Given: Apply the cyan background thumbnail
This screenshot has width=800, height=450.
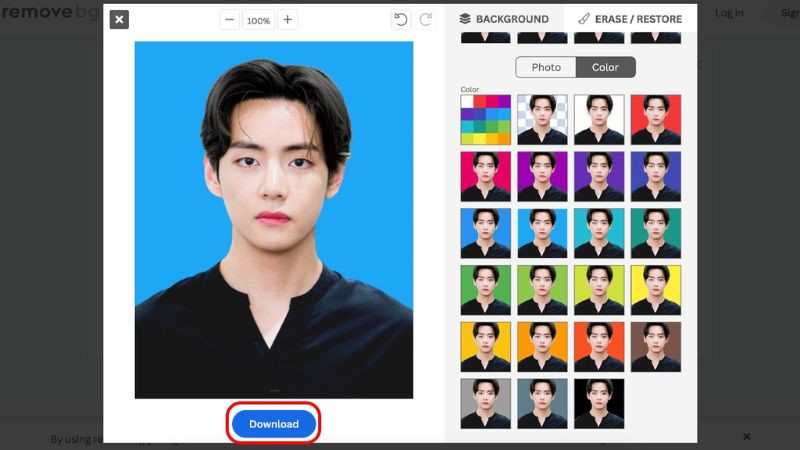Looking at the screenshot, I should pos(599,233).
